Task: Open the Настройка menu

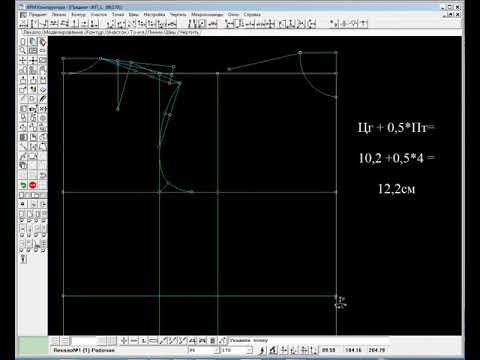Action: click(x=154, y=15)
